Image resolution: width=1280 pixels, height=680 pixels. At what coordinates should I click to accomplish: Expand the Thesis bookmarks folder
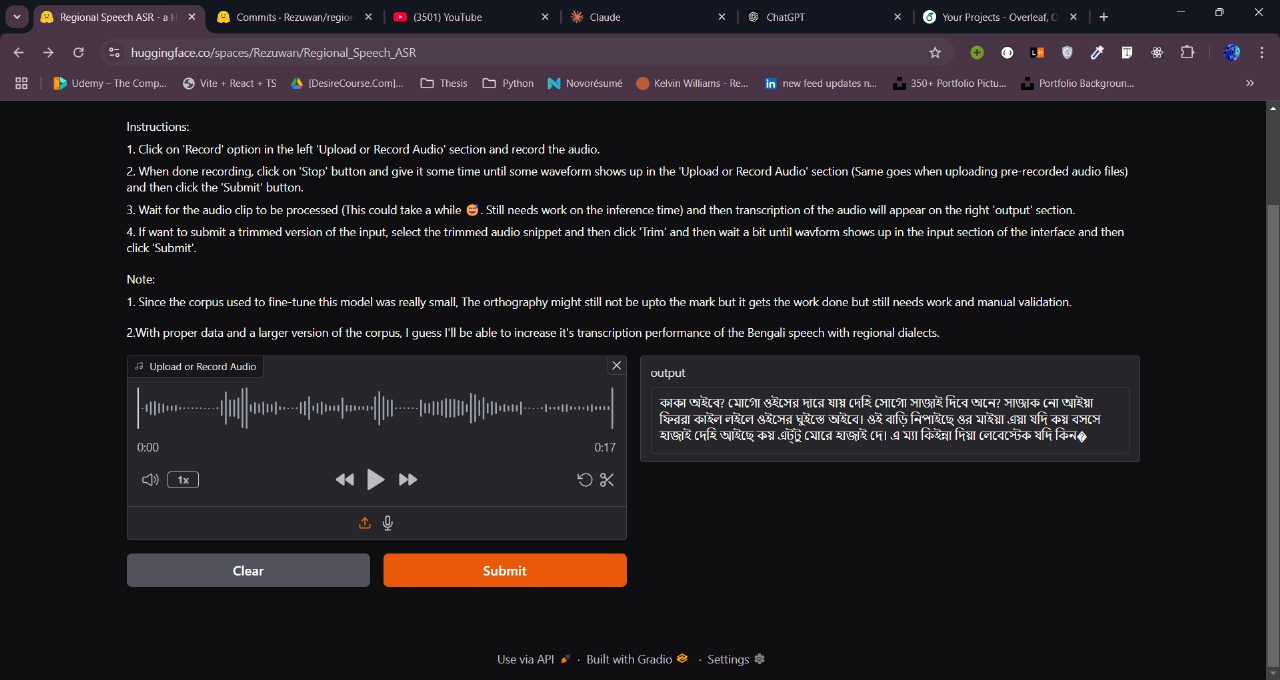(444, 83)
